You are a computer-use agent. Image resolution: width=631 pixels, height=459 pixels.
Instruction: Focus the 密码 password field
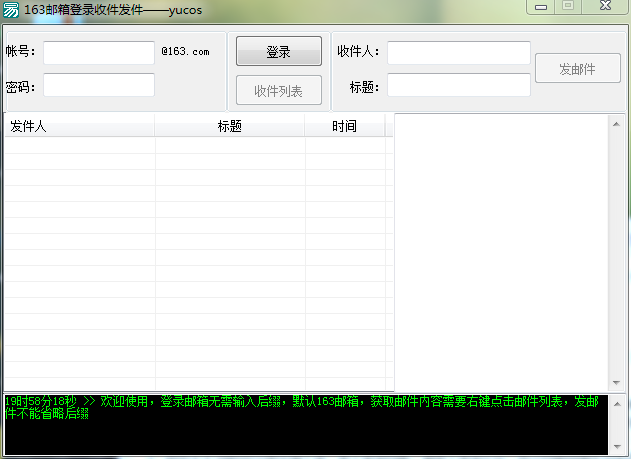(x=98, y=86)
